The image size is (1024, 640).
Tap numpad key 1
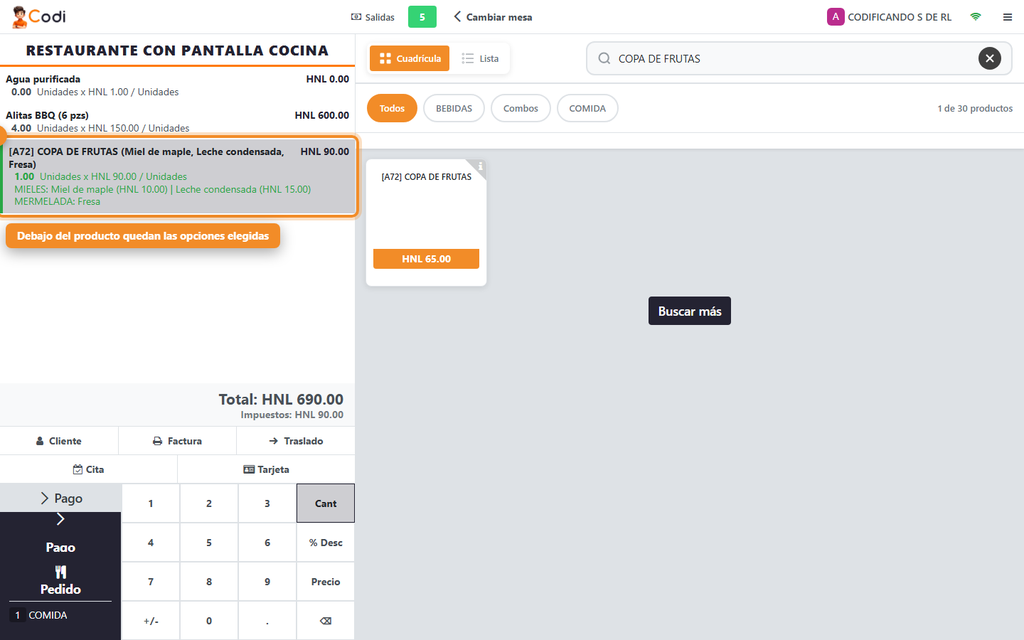click(x=150, y=503)
